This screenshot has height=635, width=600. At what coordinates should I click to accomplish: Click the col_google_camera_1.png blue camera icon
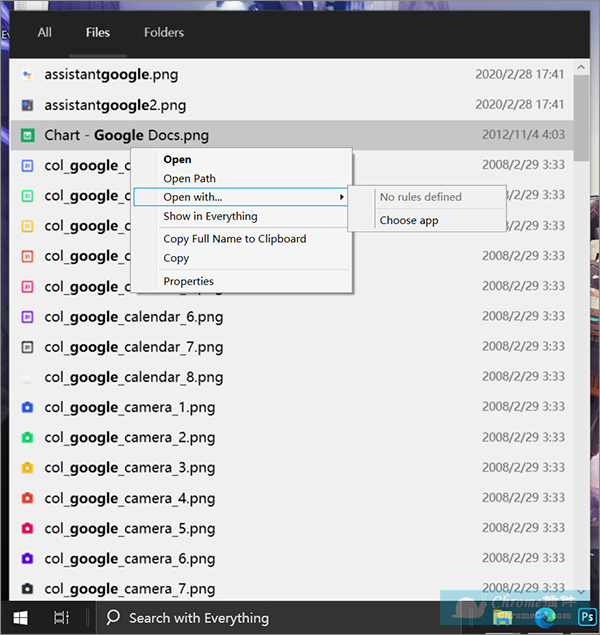point(28,408)
